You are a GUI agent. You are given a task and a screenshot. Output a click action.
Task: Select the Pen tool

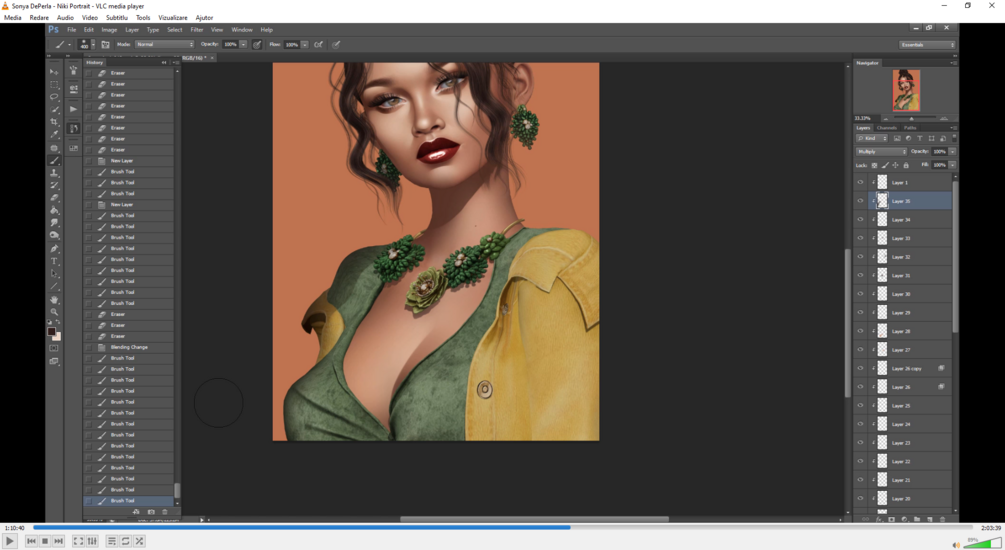click(x=54, y=249)
